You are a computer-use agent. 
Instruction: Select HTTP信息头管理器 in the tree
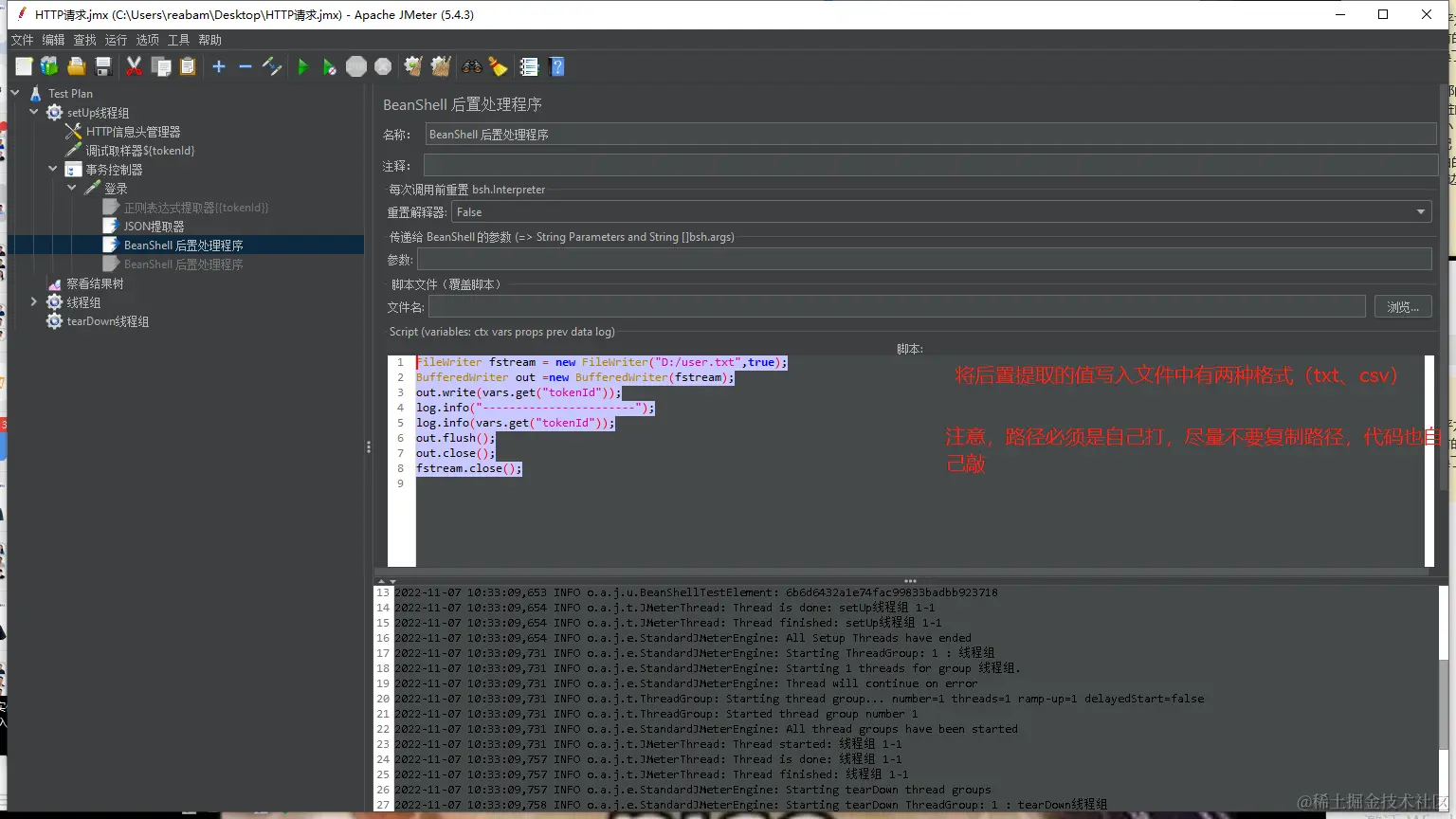click(x=133, y=132)
